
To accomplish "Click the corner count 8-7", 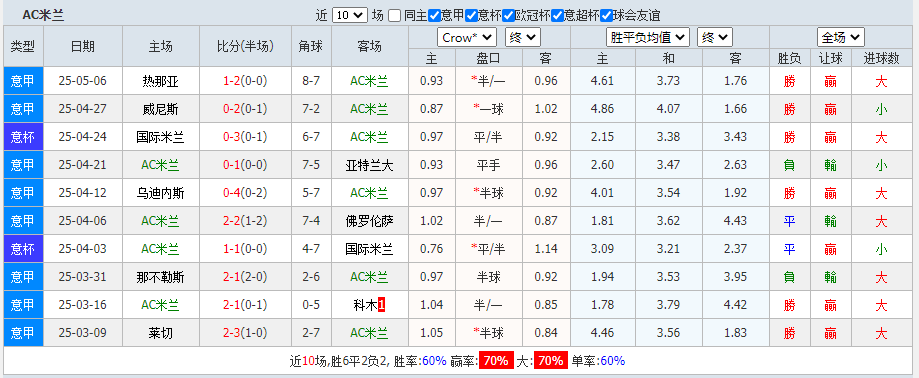I will [x=311, y=81].
